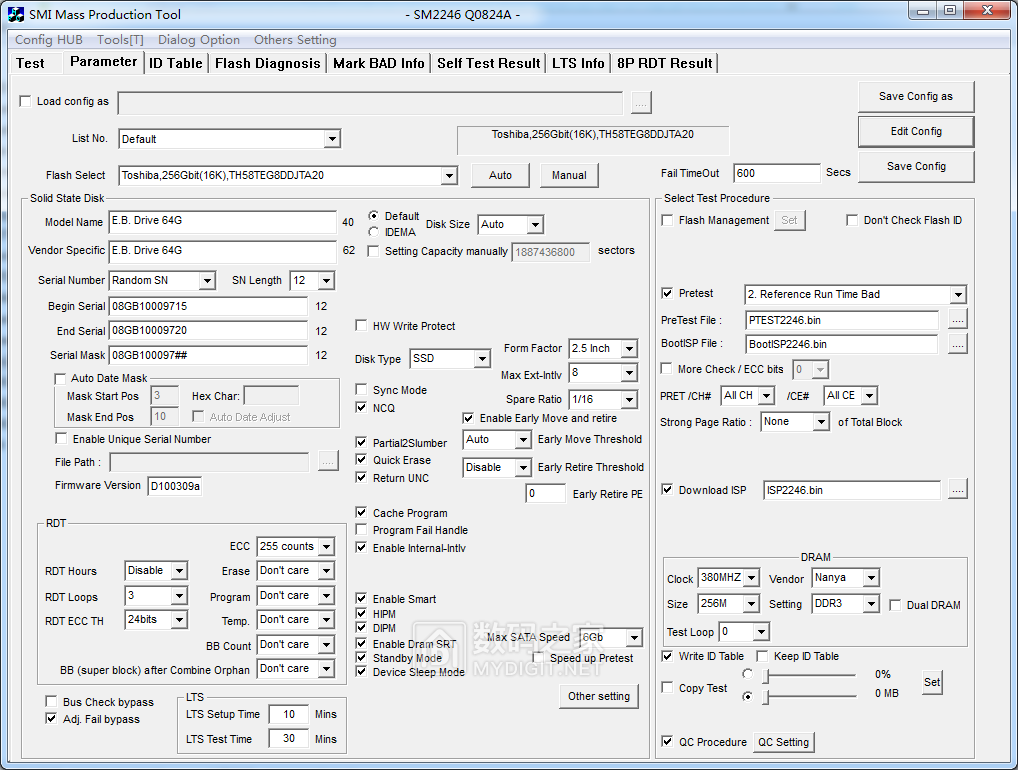The image size is (1018, 770).
Task: Click browse button next to PreTest File
Action: coord(957,320)
